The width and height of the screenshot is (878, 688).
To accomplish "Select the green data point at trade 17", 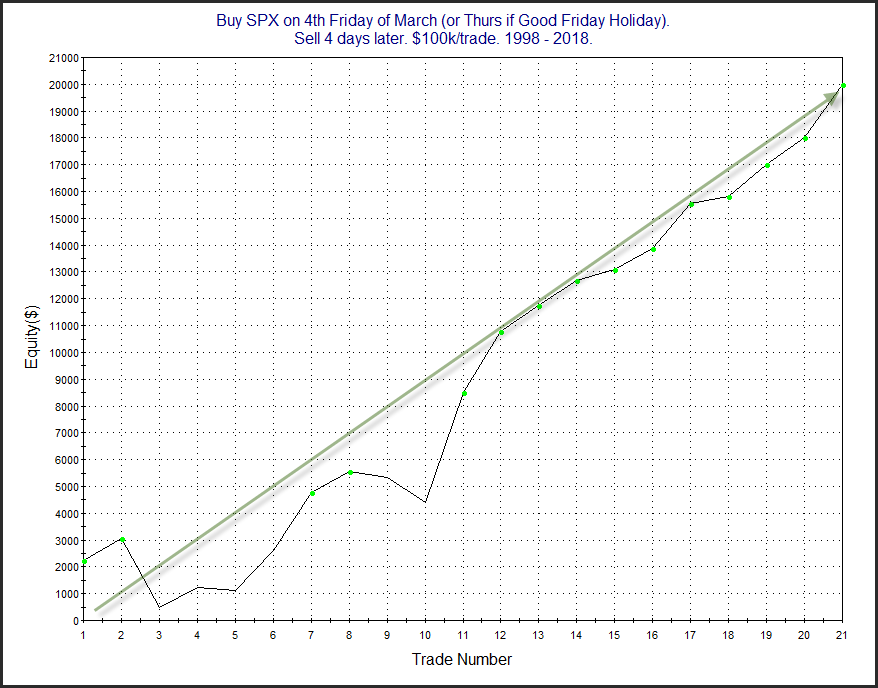I will pyautogui.click(x=692, y=204).
